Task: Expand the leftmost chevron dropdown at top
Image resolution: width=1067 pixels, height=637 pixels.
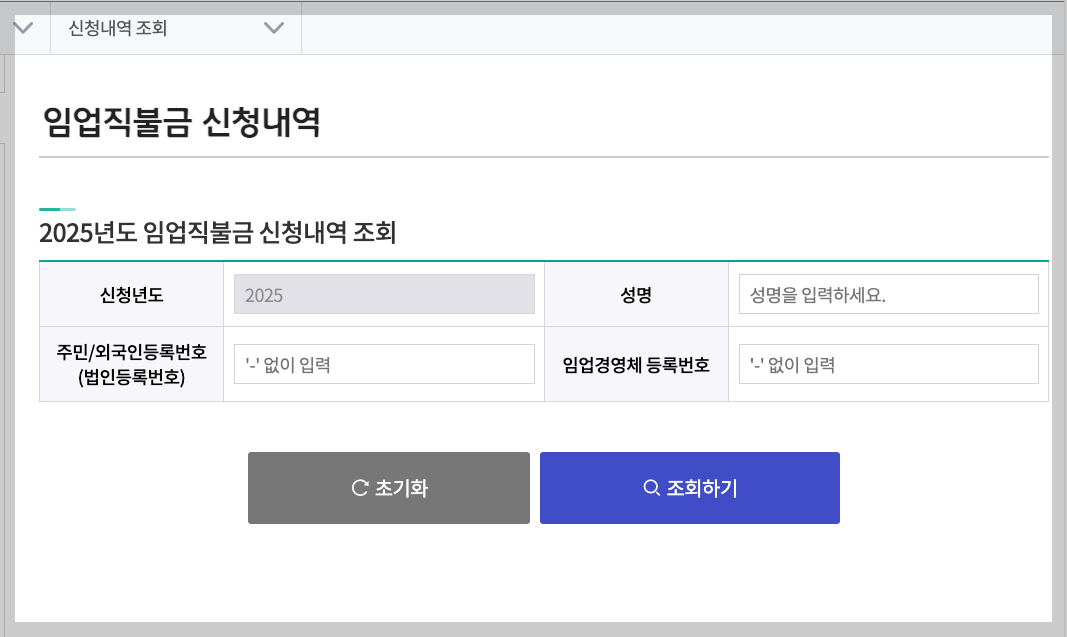Action: [22, 29]
